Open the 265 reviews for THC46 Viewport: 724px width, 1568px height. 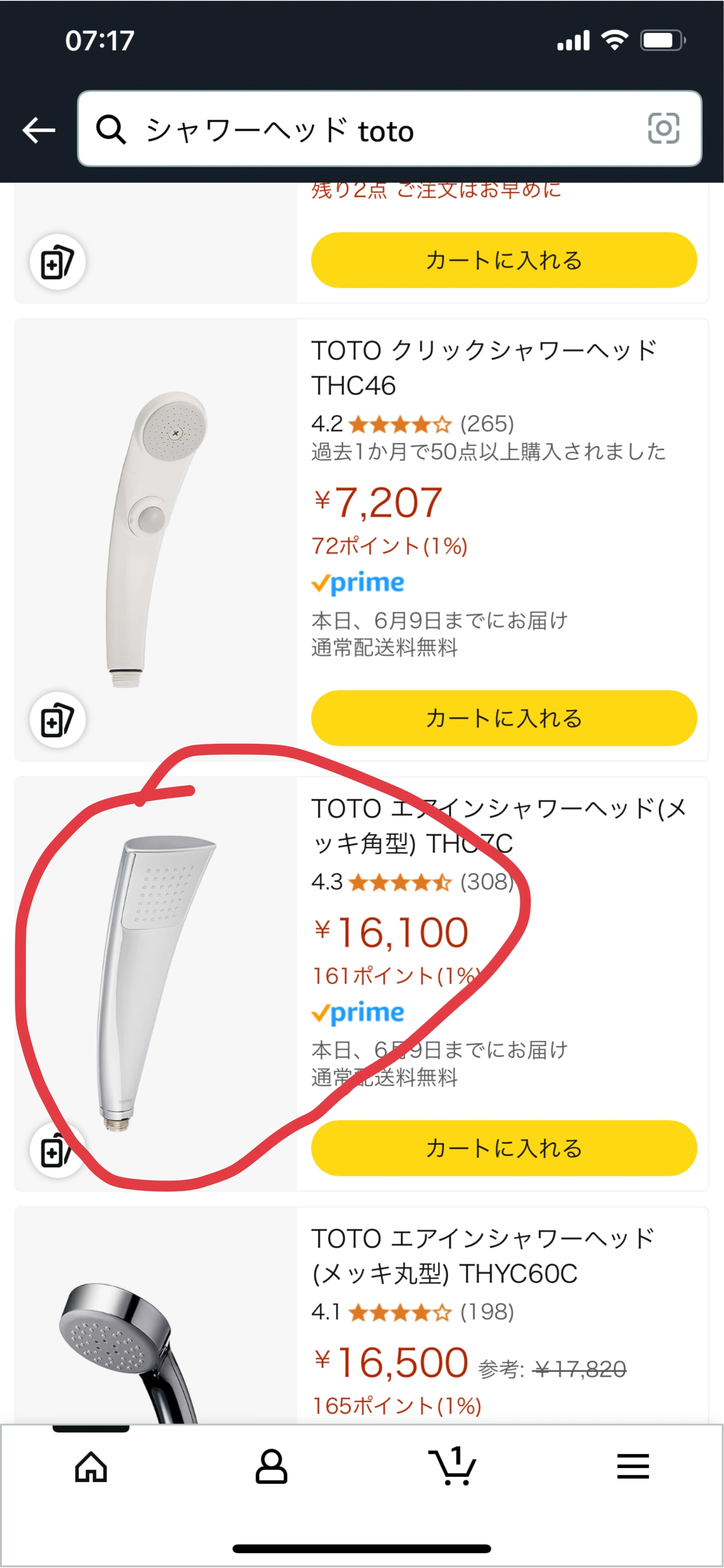click(x=487, y=424)
